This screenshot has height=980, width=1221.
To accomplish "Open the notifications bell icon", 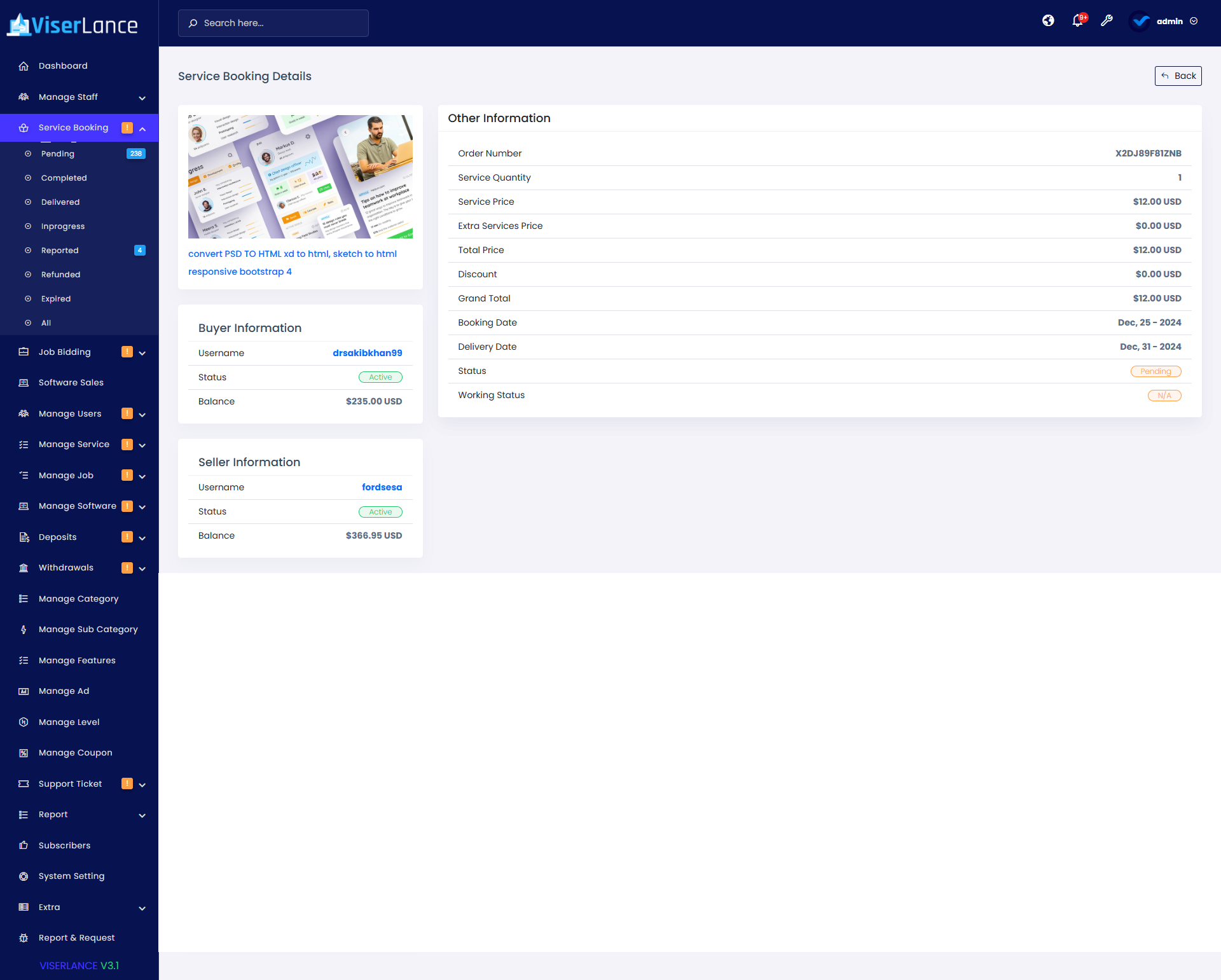I will pos(1077,21).
